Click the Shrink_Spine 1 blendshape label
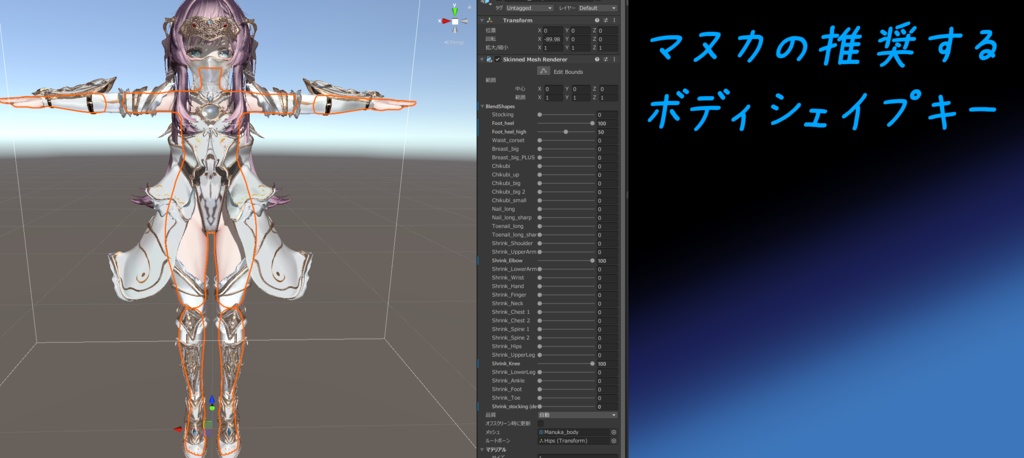1024x458 pixels. [x=511, y=329]
